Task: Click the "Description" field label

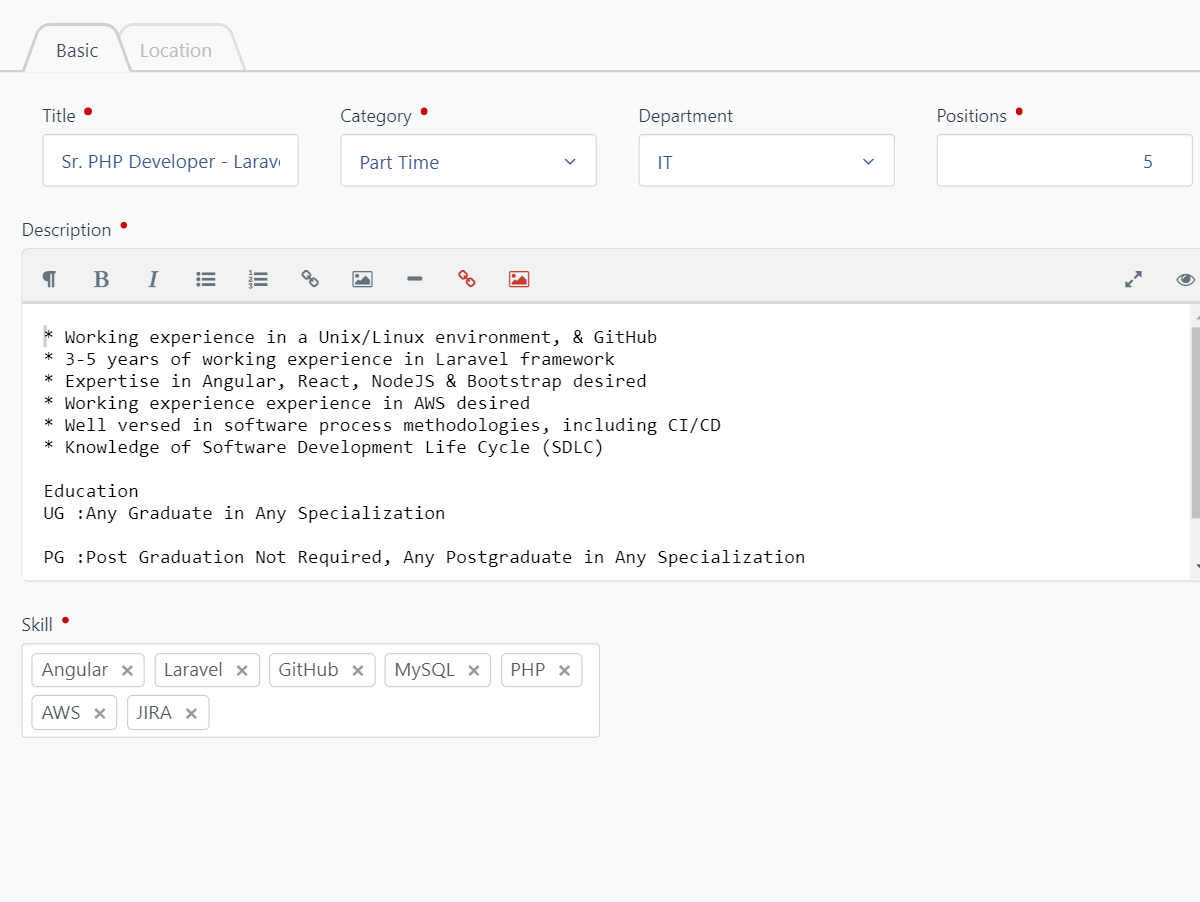Action: tap(67, 230)
